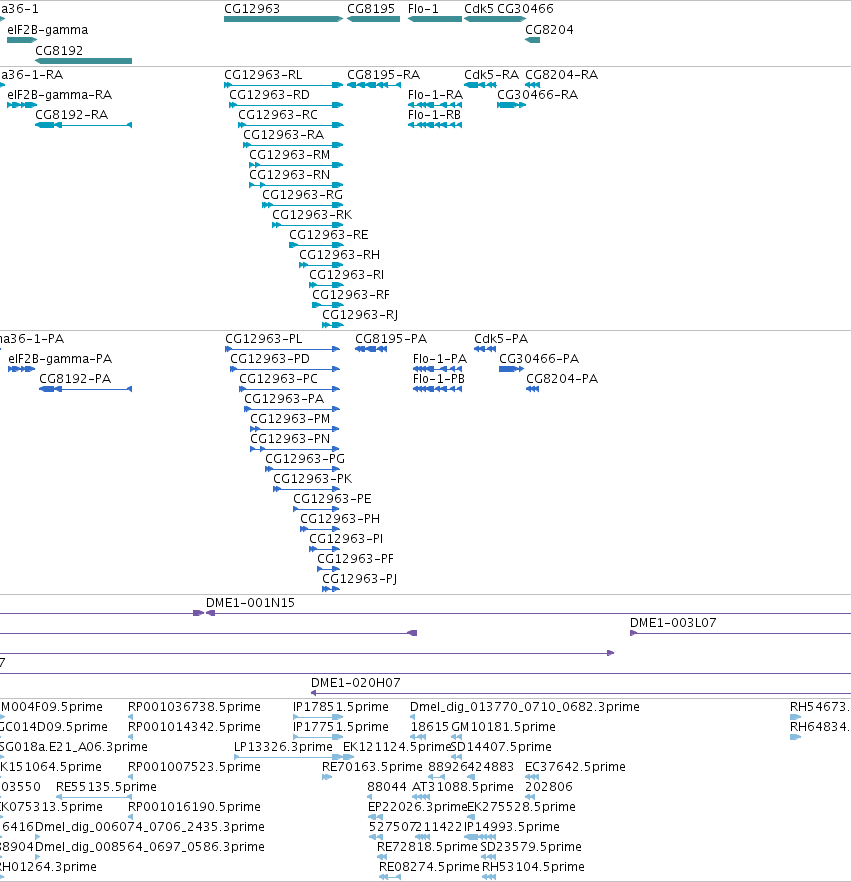
Task: Click the AT31088.5prime EST label
Action: 462,786
